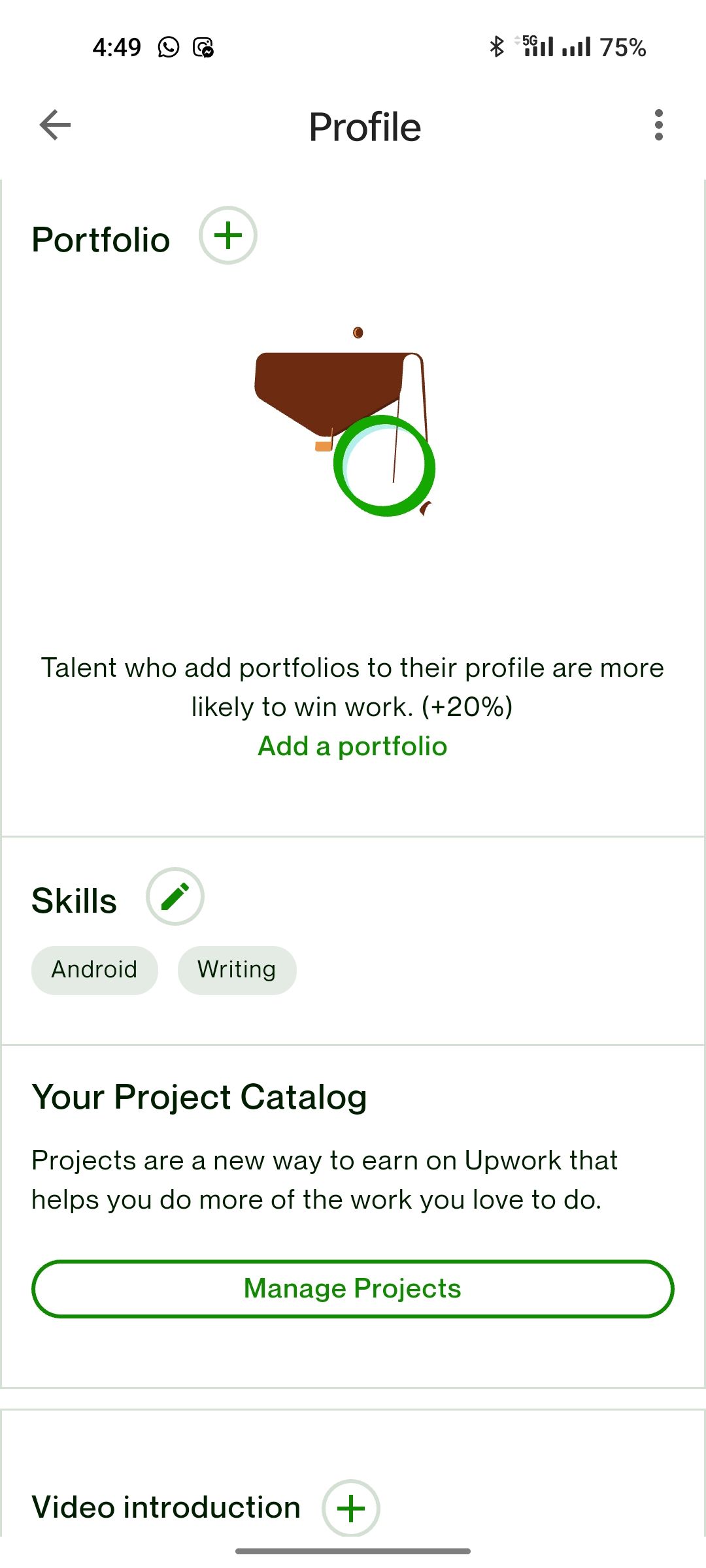Click the "Add a portfolio" link

[x=352, y=746]
